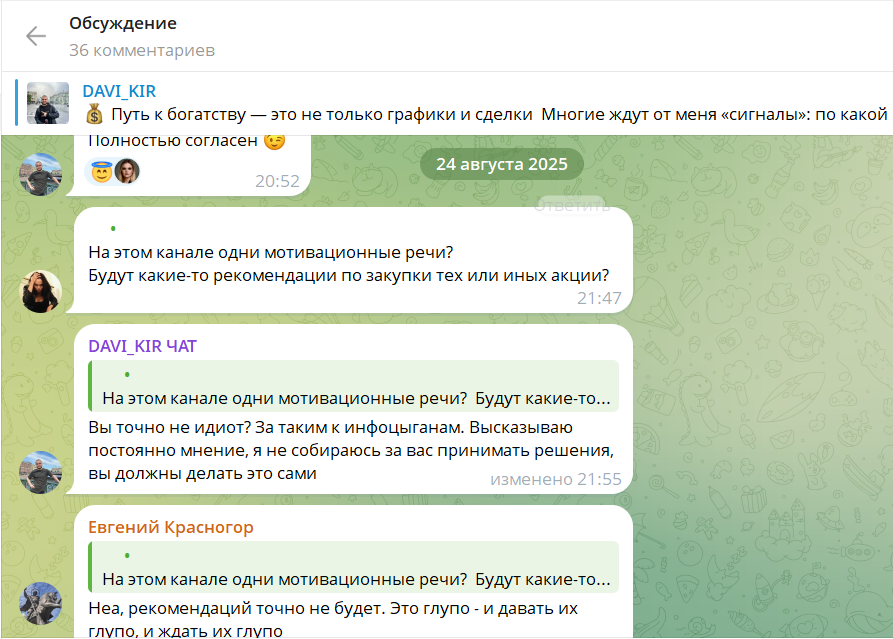Viewport: 893px width, 639px height.
Task: Click the 'изменено 21:55' edited timestamp
Action: click(x=556, y=480)
